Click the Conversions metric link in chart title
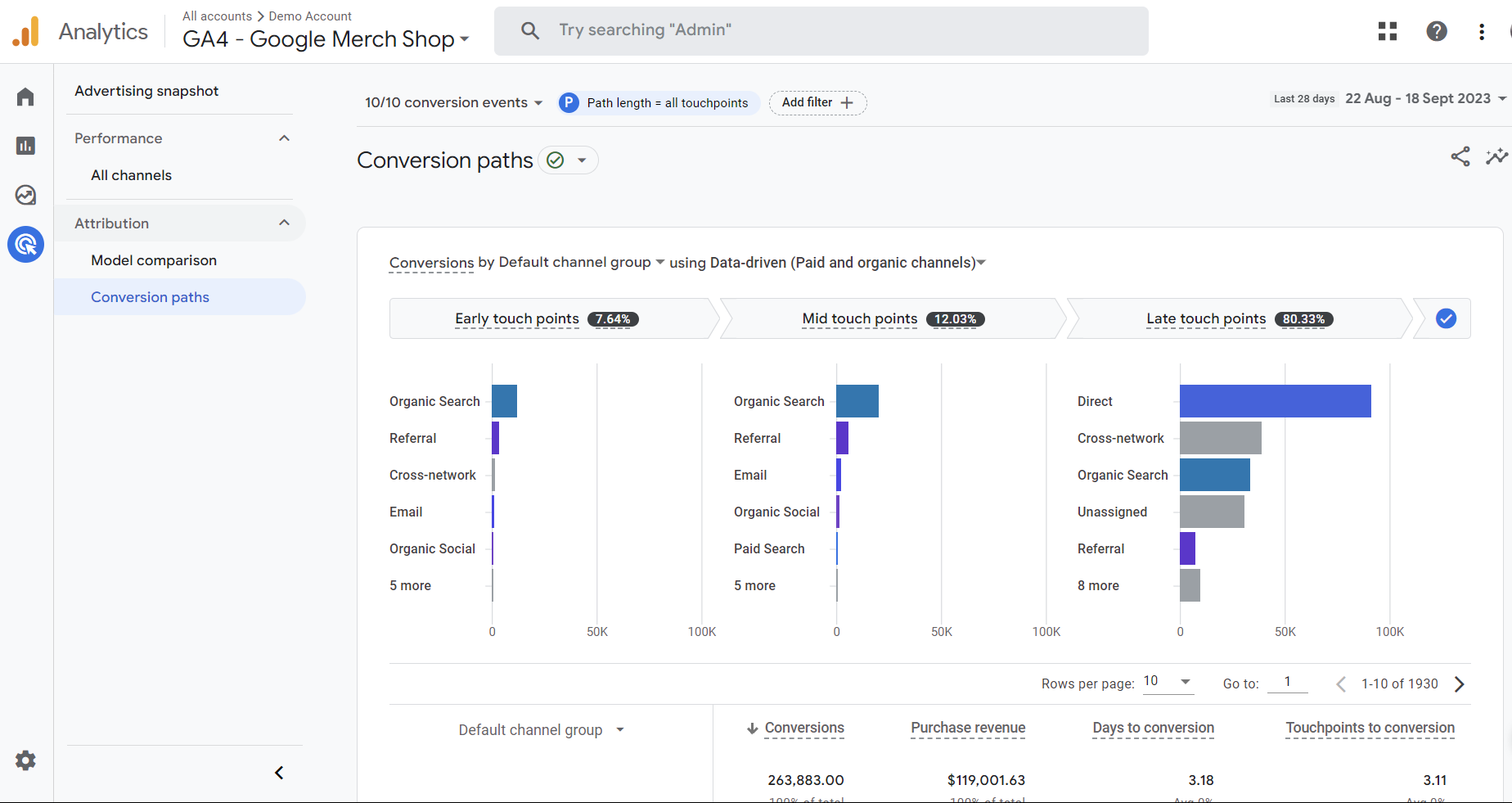 pos(431,263)
